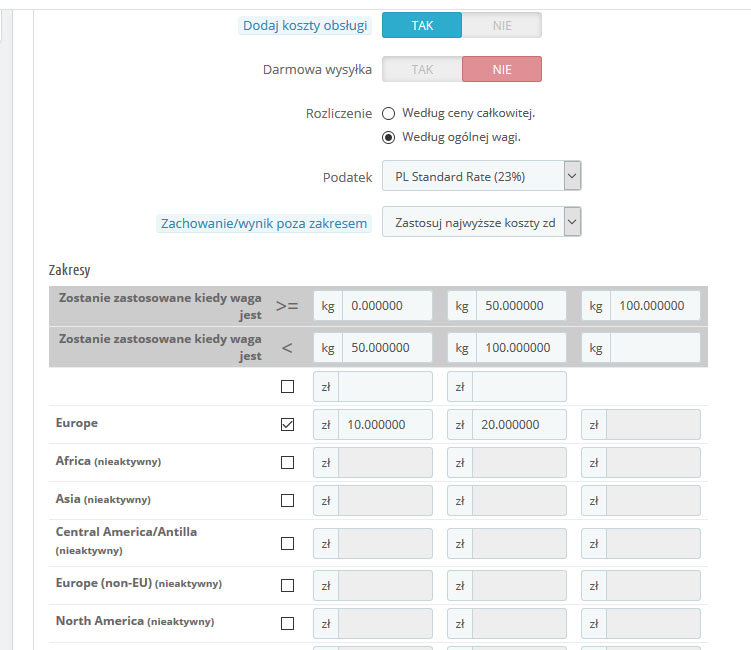Viewport: 751px width, 650px height.
Task: Expand the out-of-range behavior dropdown
Action: 481,222
